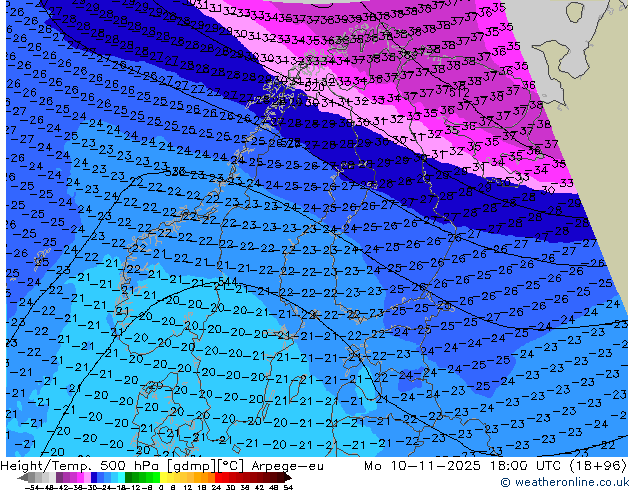Select the Height/Temp. 500 hPa chart title
The image size is (634, 490).
pos(80,466)
